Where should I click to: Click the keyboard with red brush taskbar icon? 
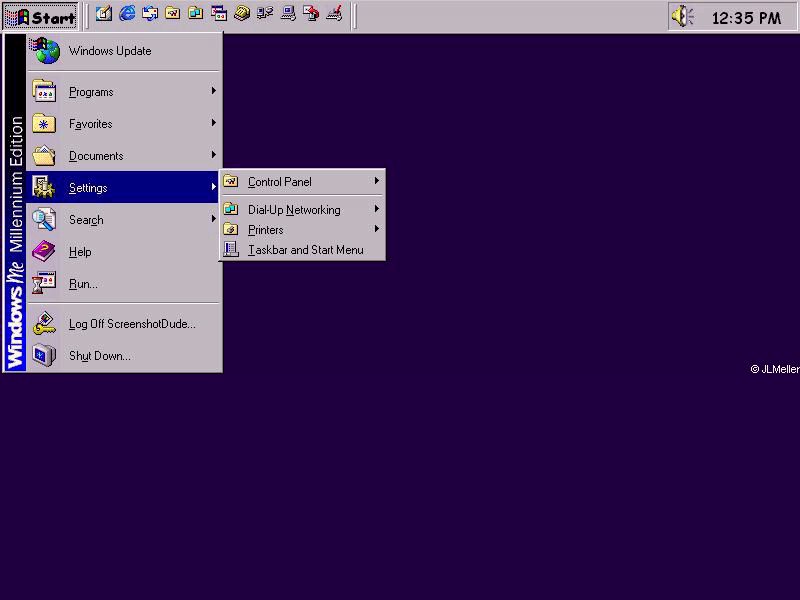[334, 14]
